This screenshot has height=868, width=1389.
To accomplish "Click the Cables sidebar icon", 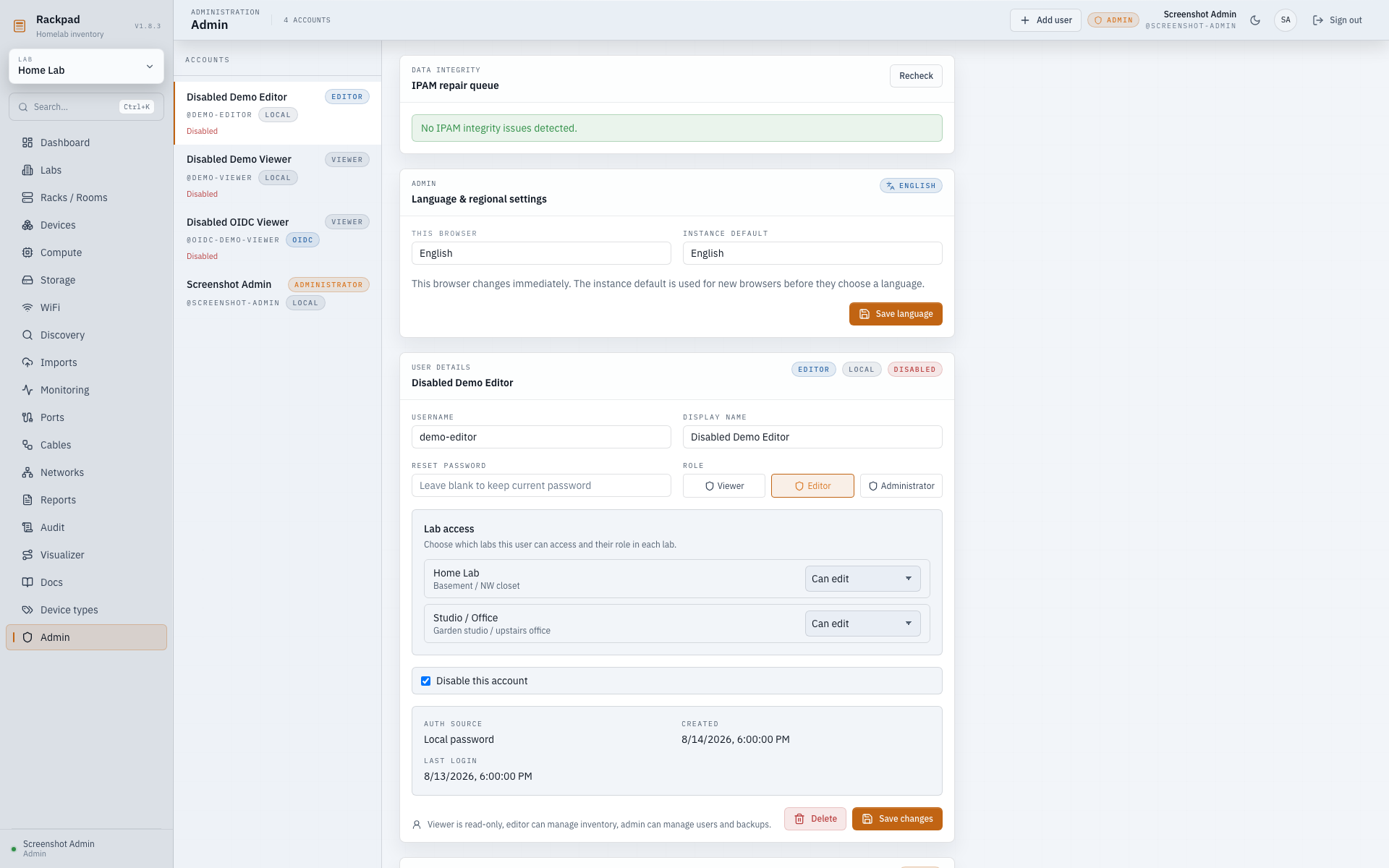I will [27, 445].
